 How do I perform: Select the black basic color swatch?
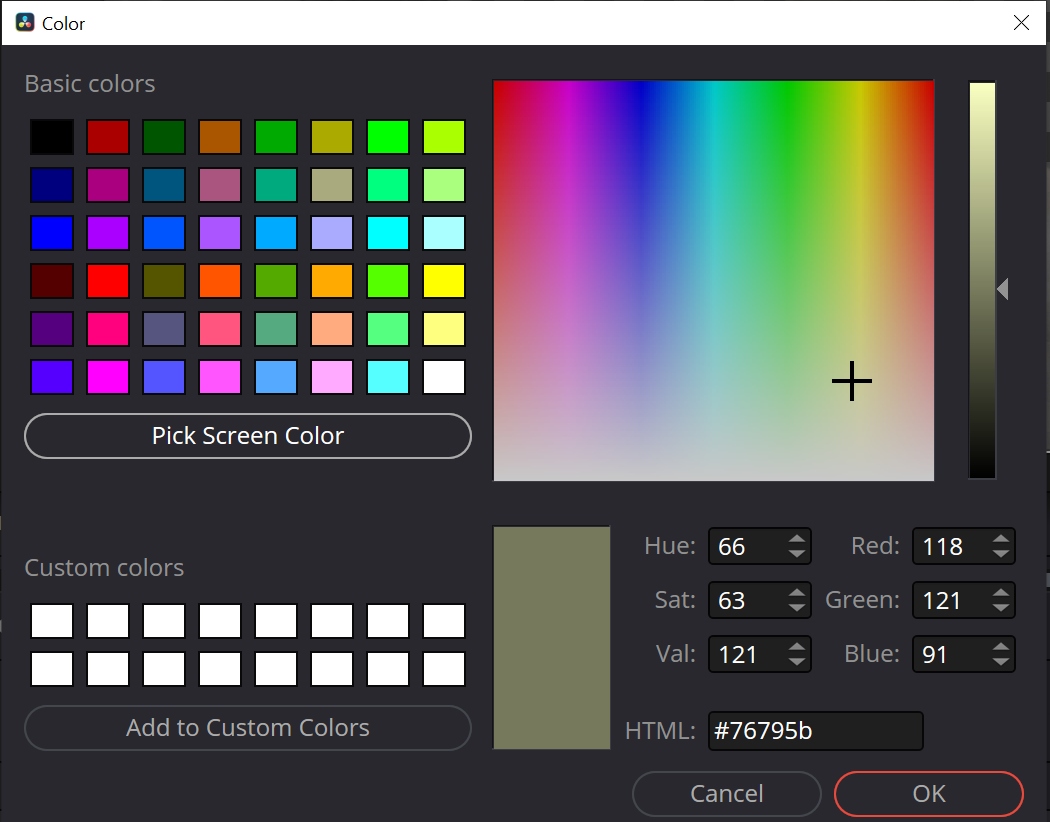click(51, 137)
